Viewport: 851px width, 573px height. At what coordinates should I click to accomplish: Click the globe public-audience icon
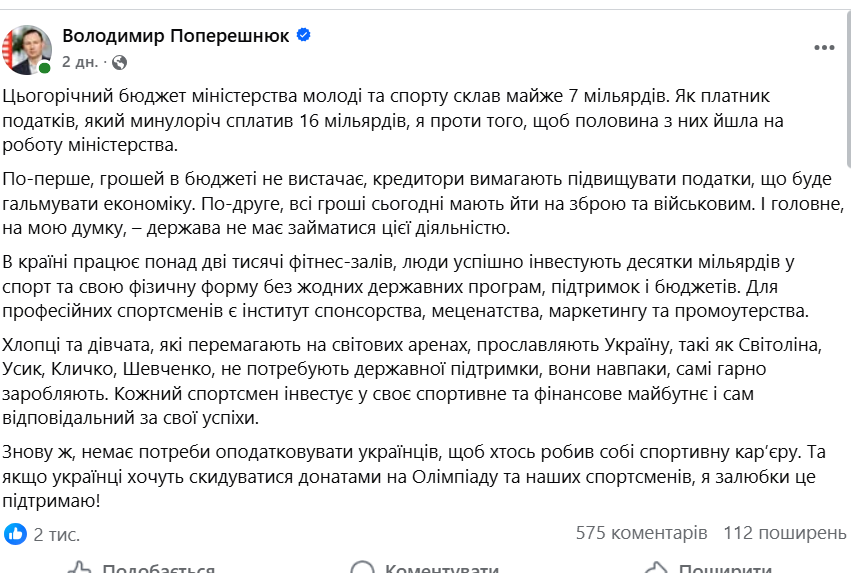(119, 62)
